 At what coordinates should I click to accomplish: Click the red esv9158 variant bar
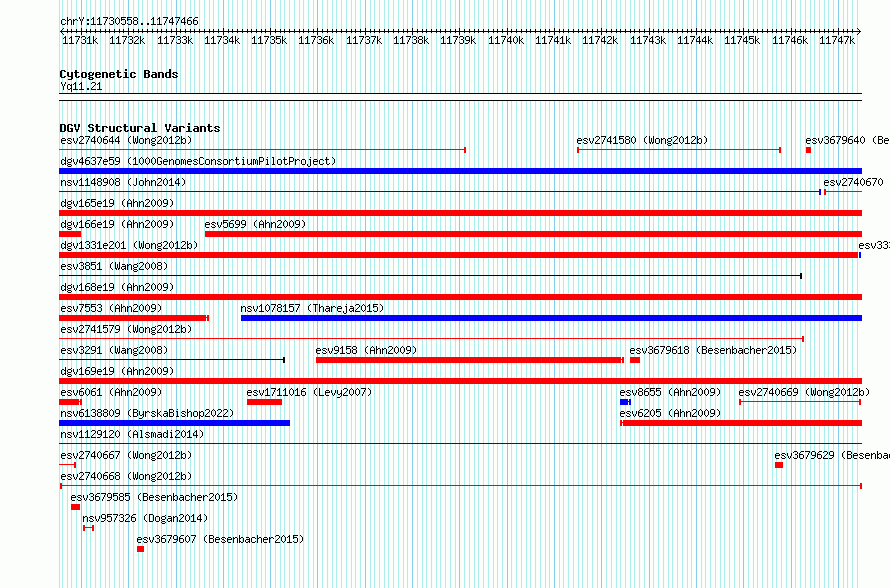point(469,360)
